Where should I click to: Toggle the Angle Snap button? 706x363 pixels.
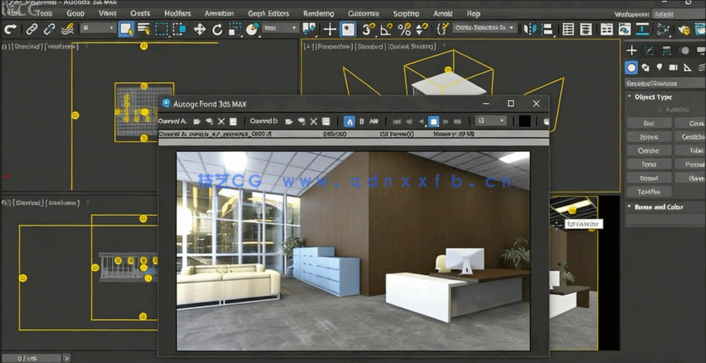pos(386,29)
